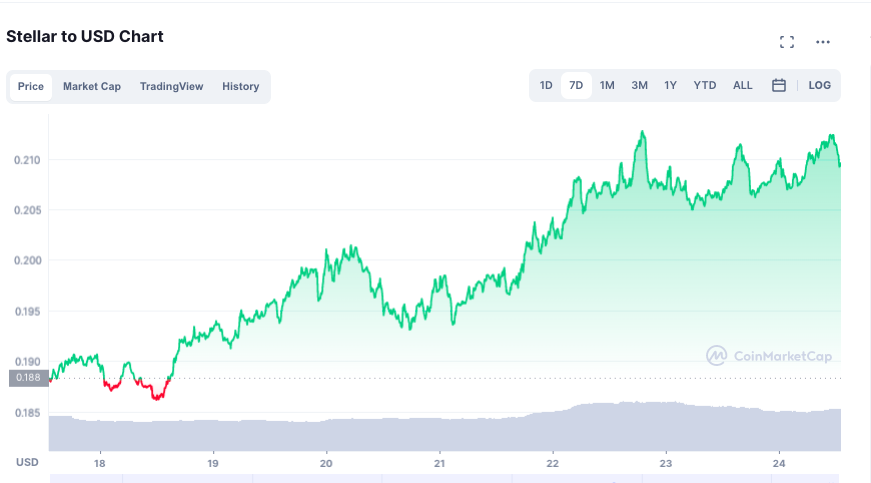The width and height of the screenshot is (871, 483).
Task: Click the 0.195 y-axis label
Action: tap(27, 311)
